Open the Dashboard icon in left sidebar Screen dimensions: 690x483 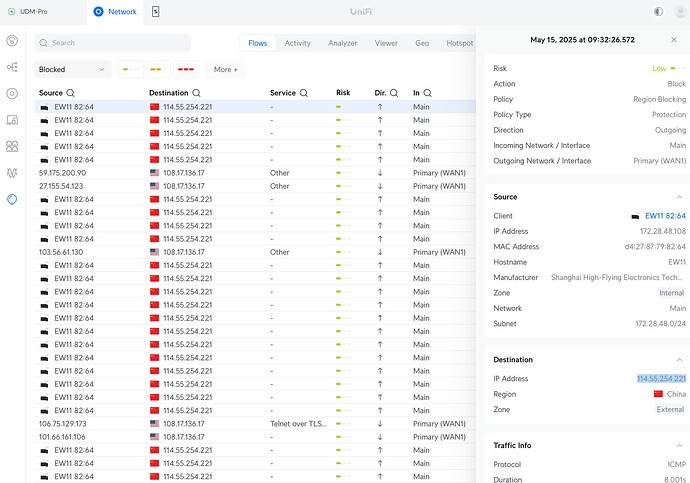tap(12, 42)
